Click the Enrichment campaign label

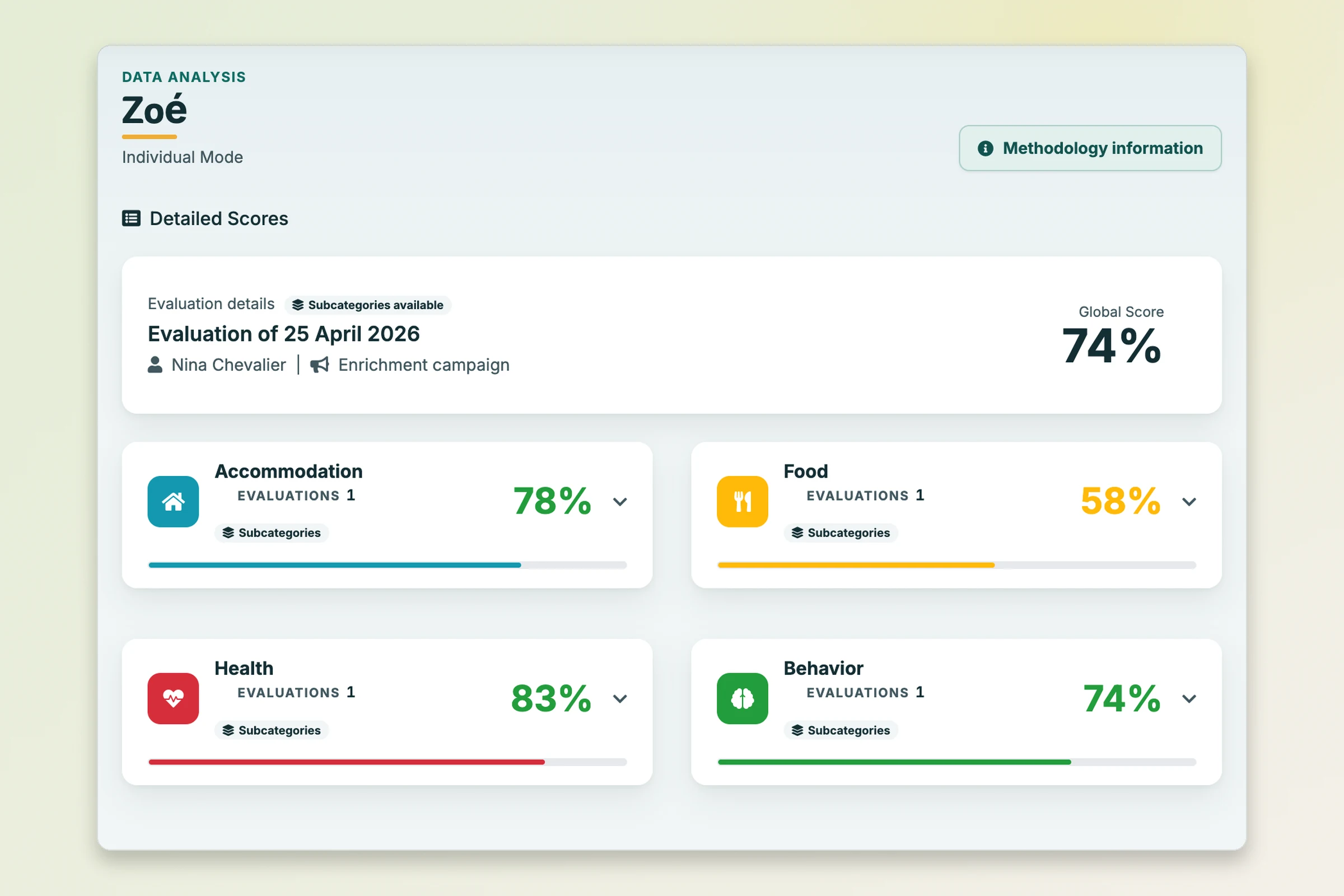click(x=424, y=365)
